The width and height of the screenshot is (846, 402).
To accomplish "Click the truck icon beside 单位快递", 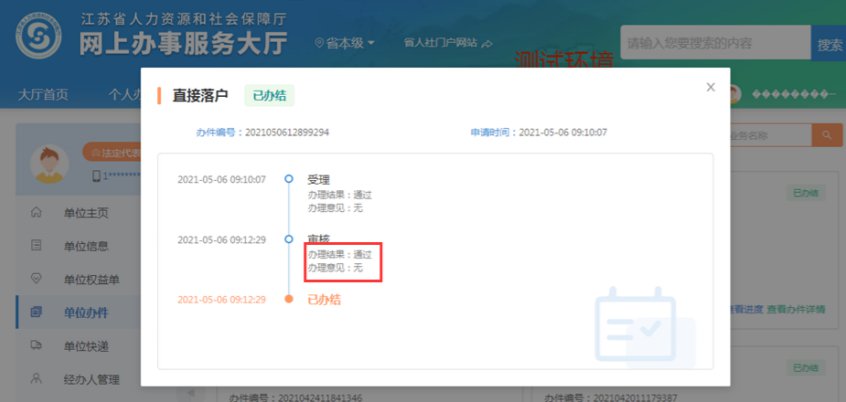I will 36,345.
